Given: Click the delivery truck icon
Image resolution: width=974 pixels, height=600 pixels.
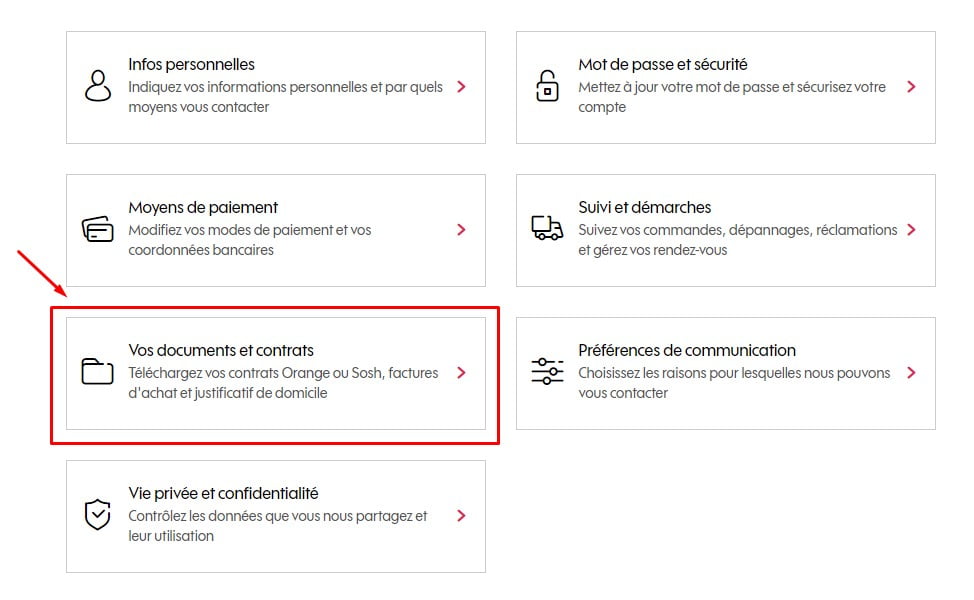Looking at the screenshot, I should (x=547, y=229).
